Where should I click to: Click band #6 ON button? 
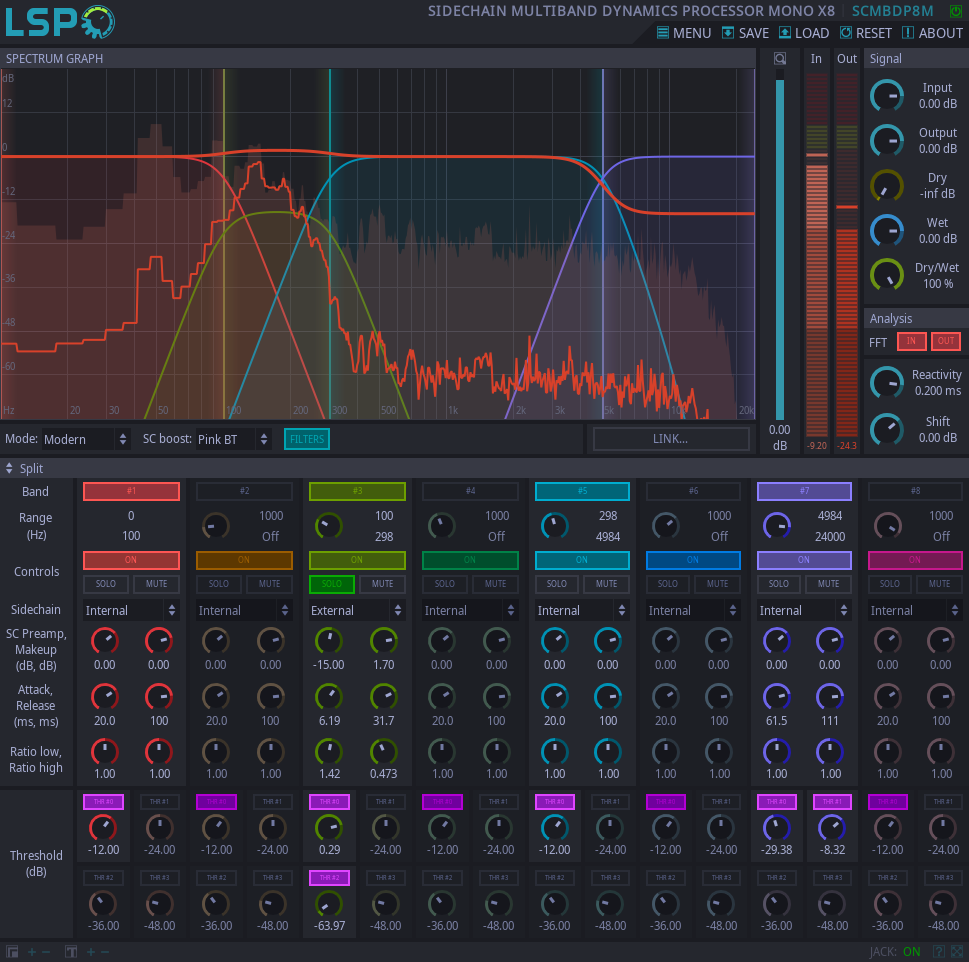(x=693, y=560)
